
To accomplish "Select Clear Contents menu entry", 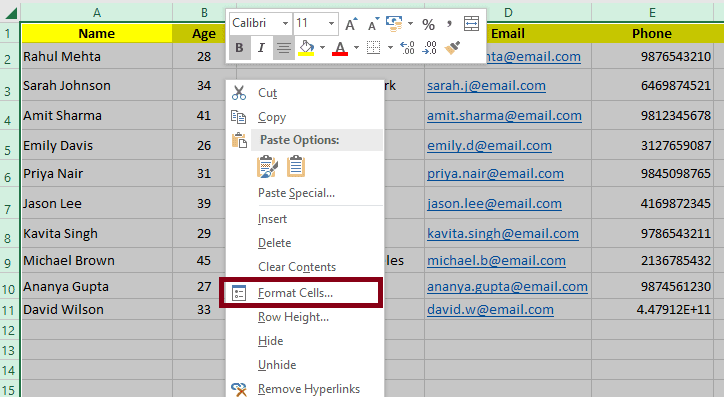I will [x=305, y=267].
